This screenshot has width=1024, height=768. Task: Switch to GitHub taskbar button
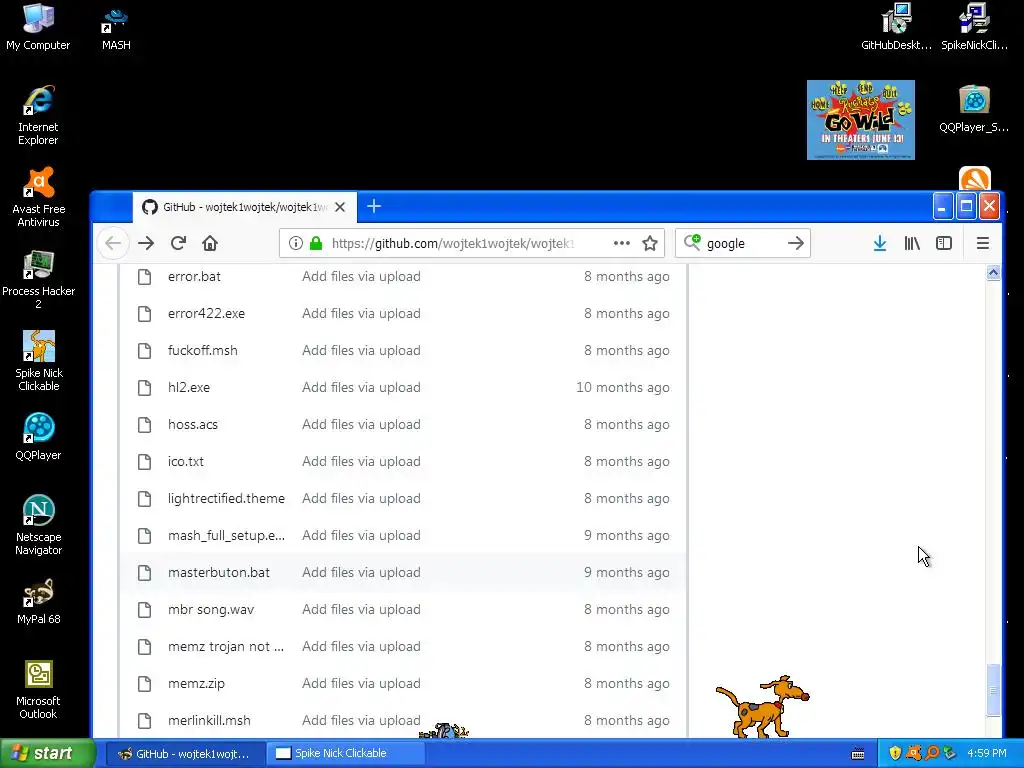(185, 753)
